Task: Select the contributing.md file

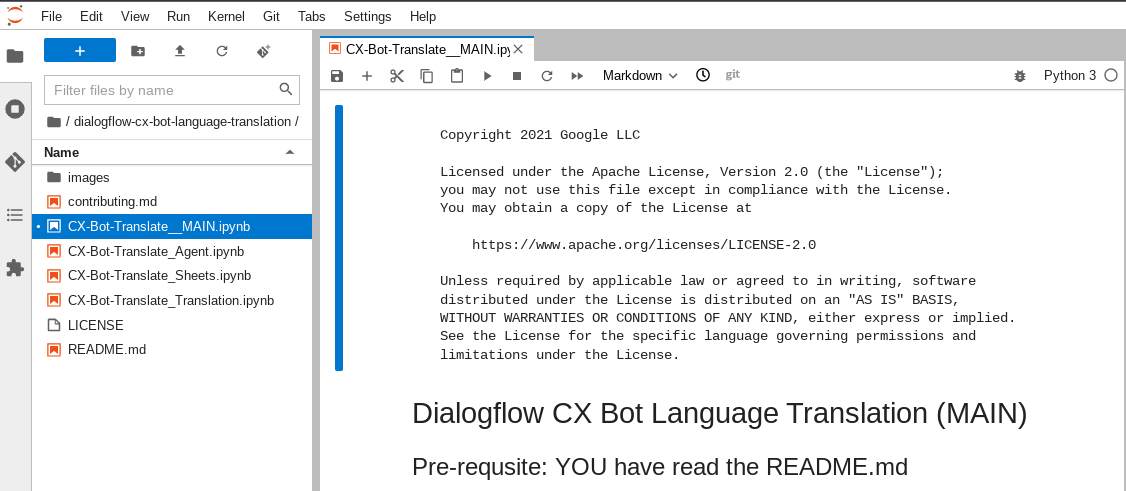Action: tap(172, 202)
